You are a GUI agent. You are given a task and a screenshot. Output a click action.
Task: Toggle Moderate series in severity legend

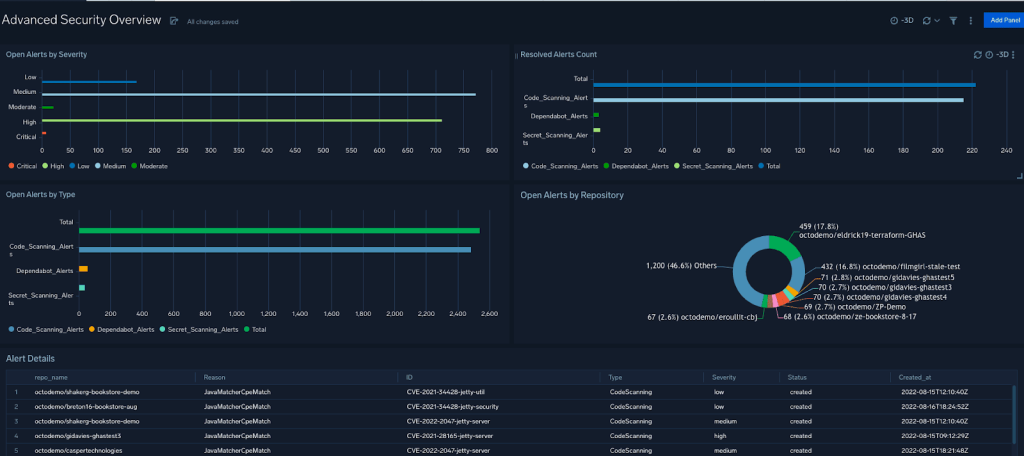click(150, 166)
